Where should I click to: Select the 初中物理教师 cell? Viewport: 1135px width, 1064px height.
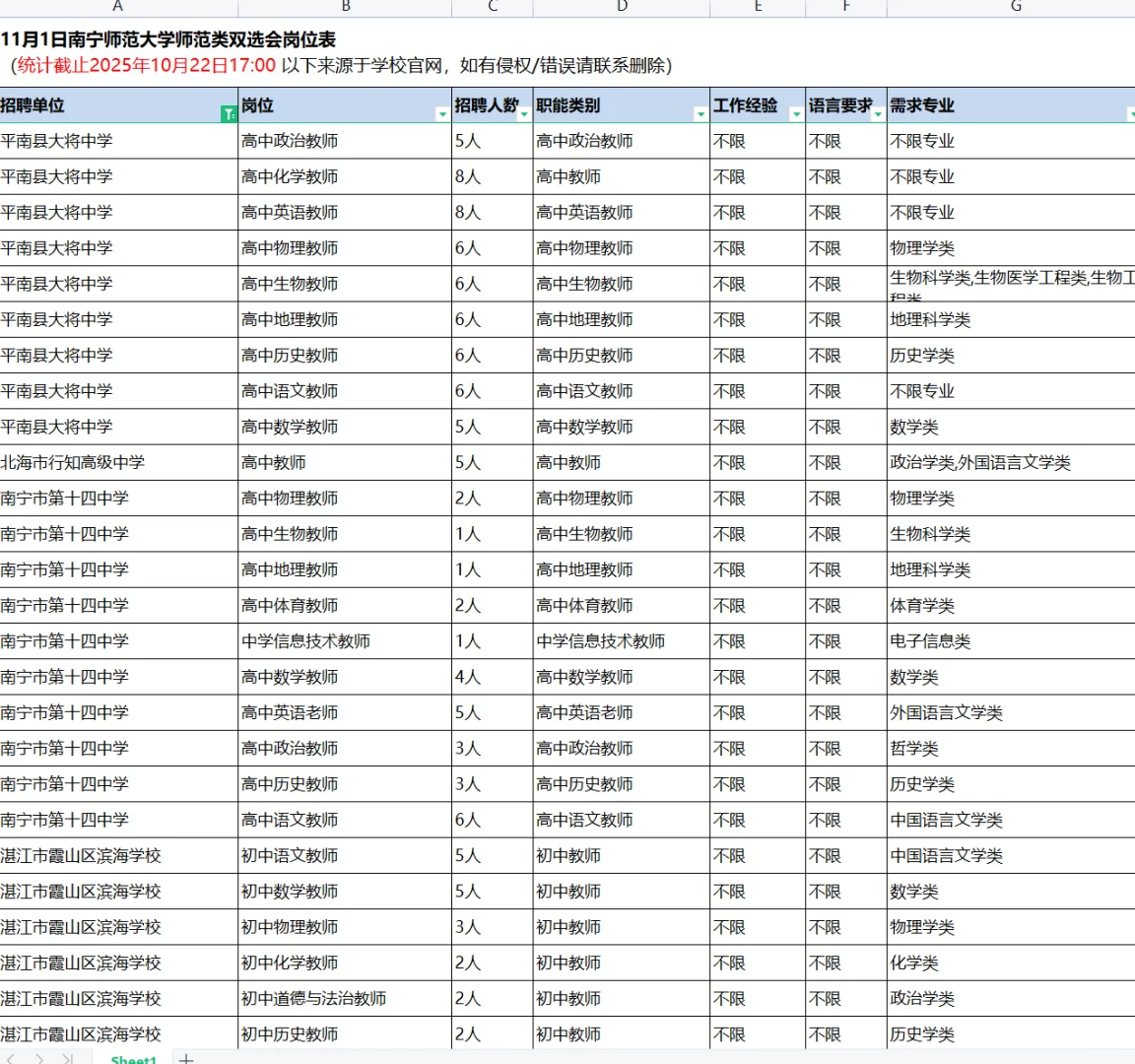coord(345,927)
